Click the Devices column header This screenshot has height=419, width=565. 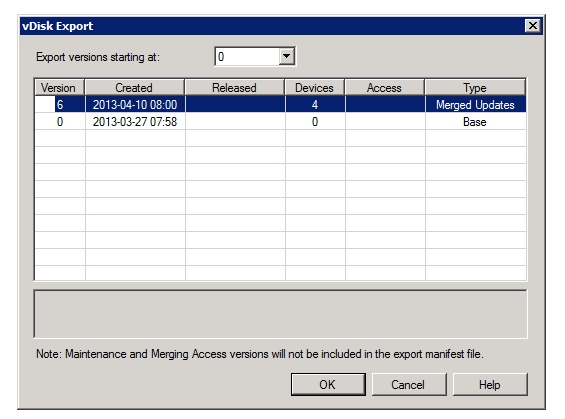click(315, 88)
